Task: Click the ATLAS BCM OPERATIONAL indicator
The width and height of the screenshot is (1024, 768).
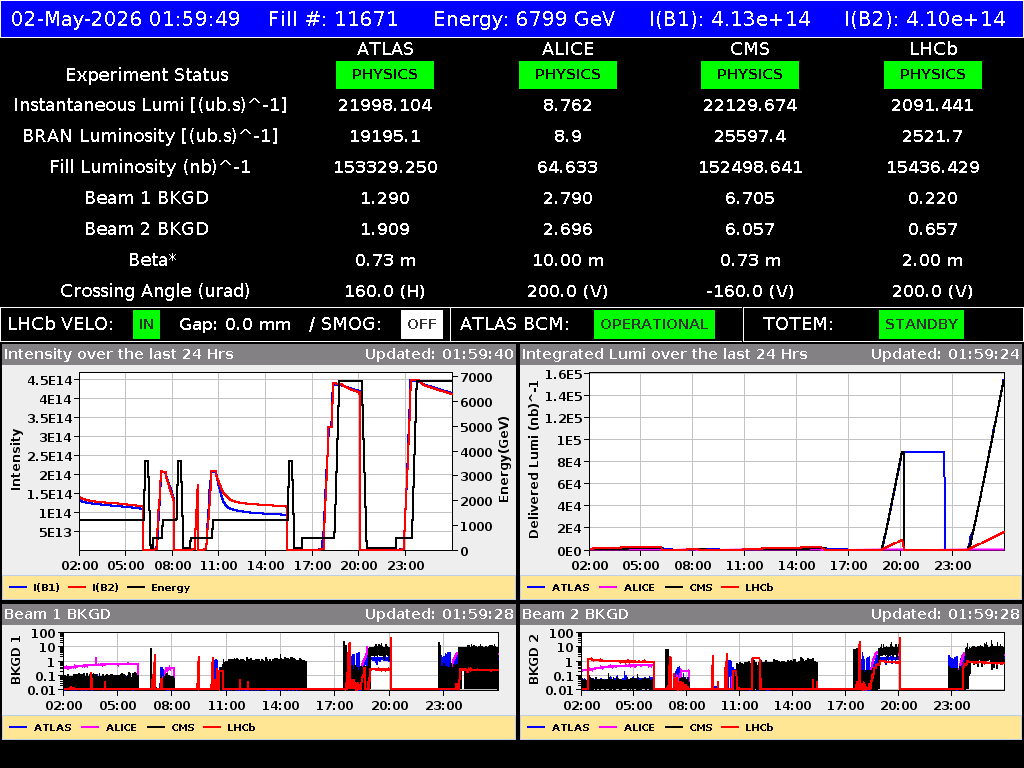Action: click(x=654, y=324)
